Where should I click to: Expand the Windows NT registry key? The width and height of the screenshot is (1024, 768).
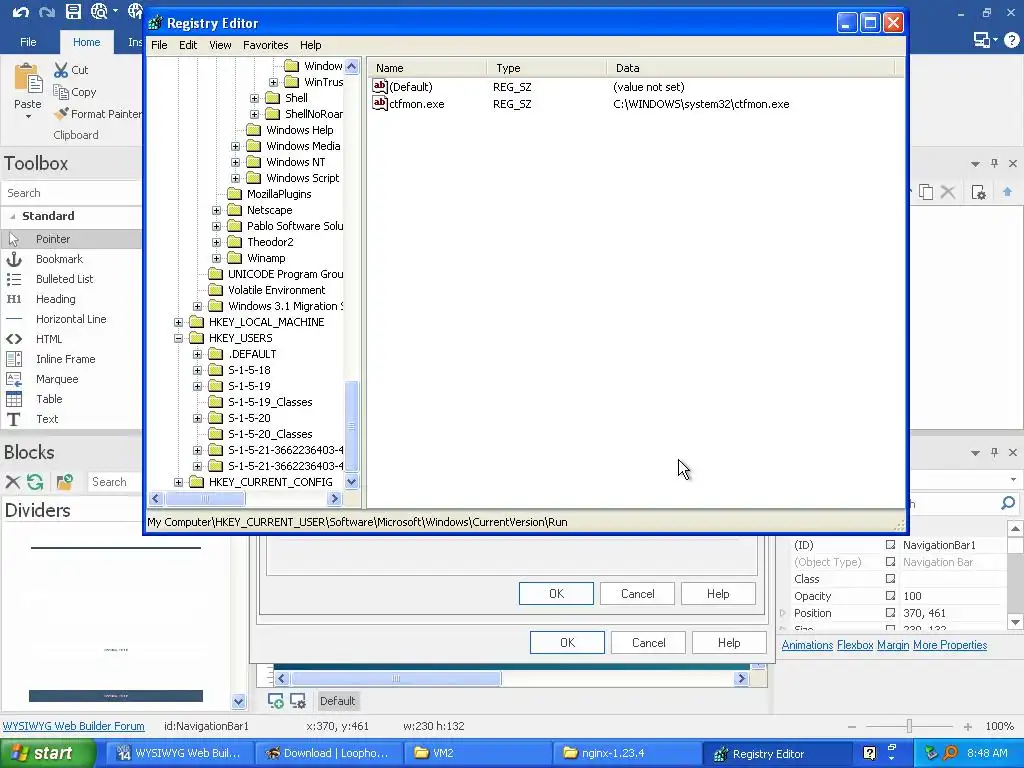235,162
